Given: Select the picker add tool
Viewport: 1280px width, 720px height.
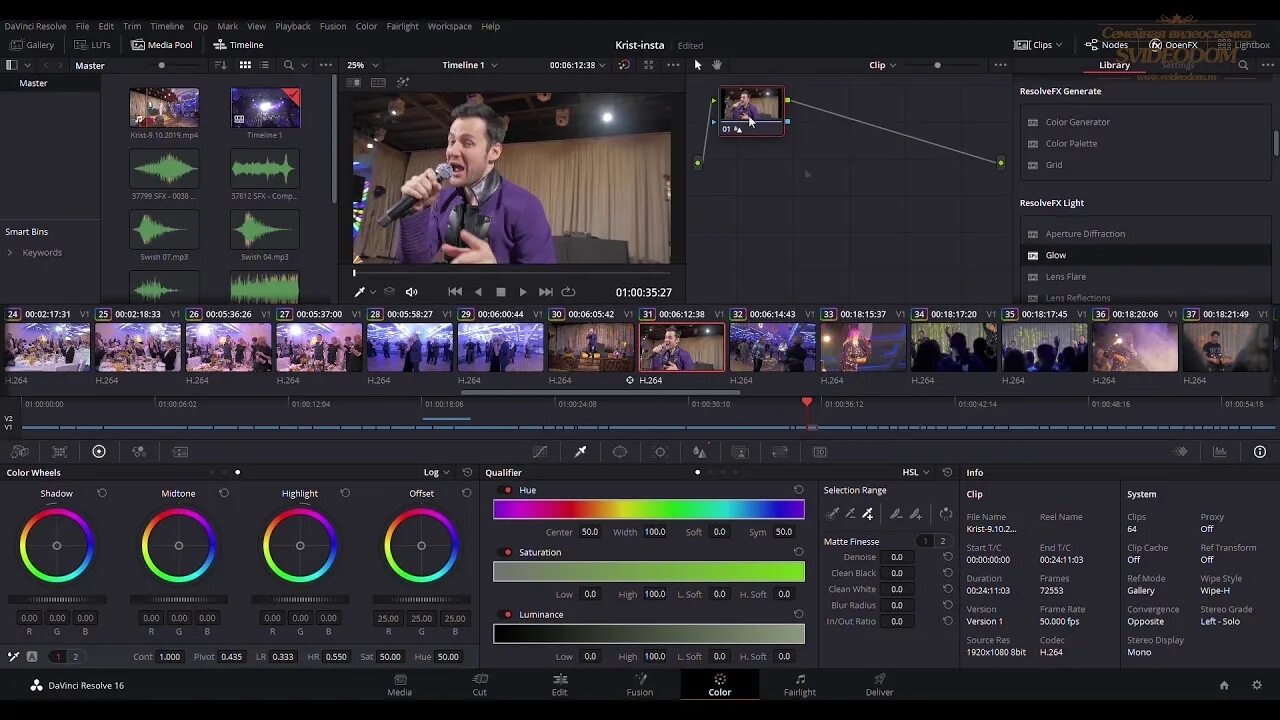Looking at the screenshot, I should pyautogui.click(x=867, y=514).
